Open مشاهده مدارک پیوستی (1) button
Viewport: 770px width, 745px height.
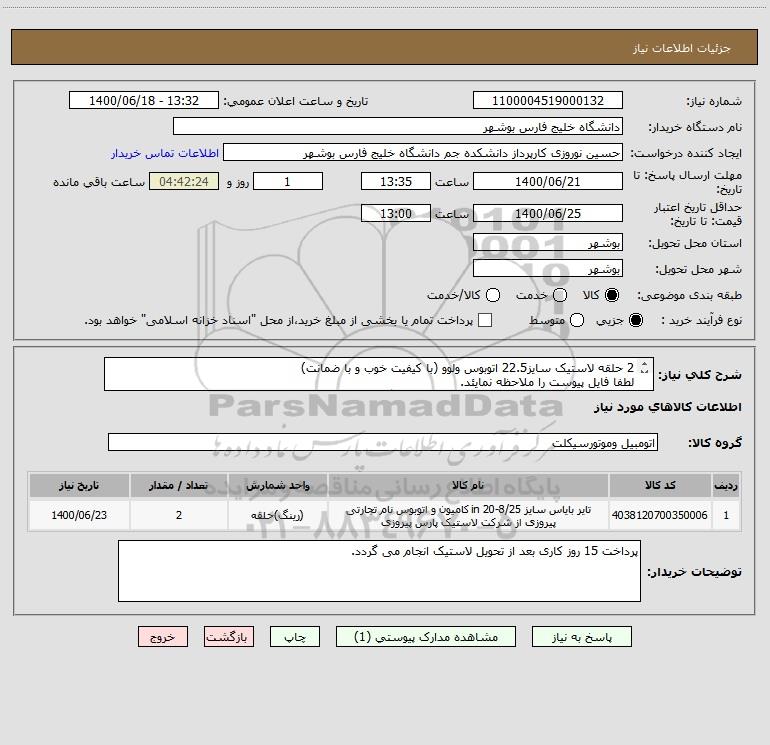[426, 637]
